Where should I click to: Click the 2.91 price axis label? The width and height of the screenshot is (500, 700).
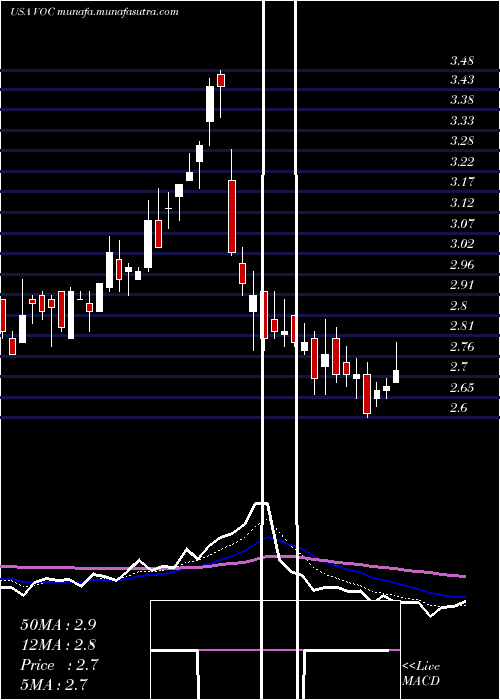462,285
